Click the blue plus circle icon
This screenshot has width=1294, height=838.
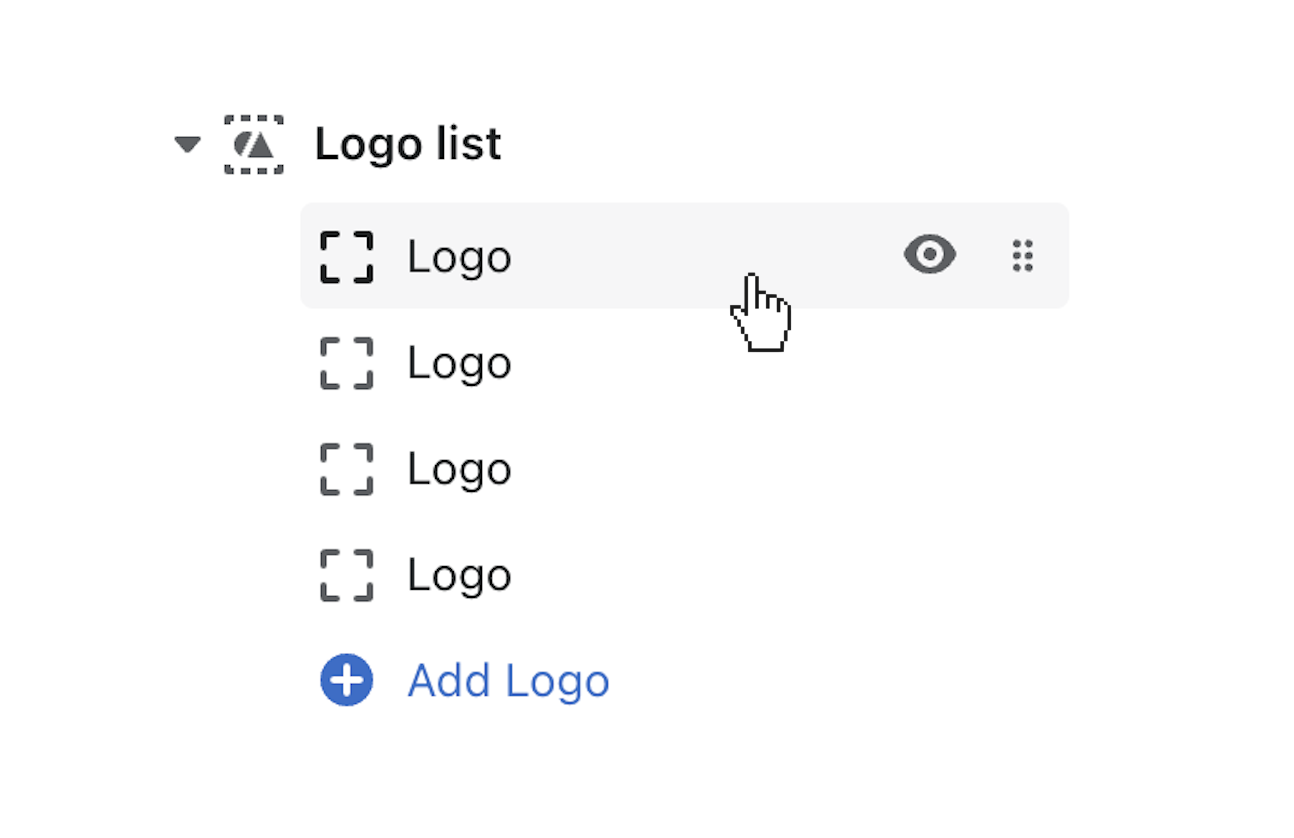click(x=347, y=681)
